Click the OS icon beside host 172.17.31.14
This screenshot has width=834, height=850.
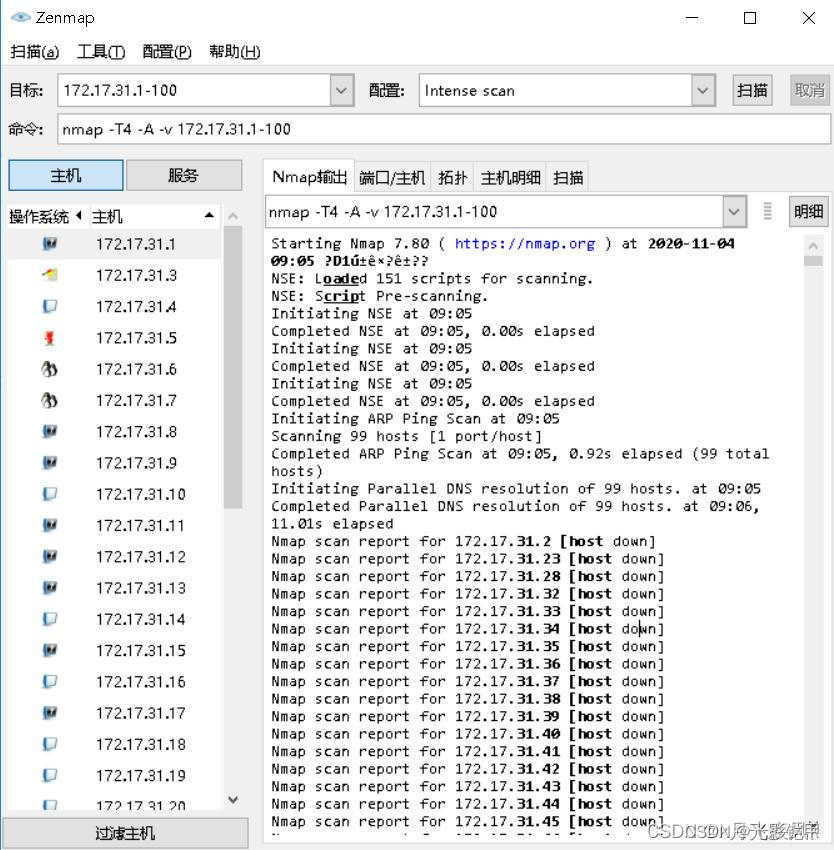tap(49, 619)
